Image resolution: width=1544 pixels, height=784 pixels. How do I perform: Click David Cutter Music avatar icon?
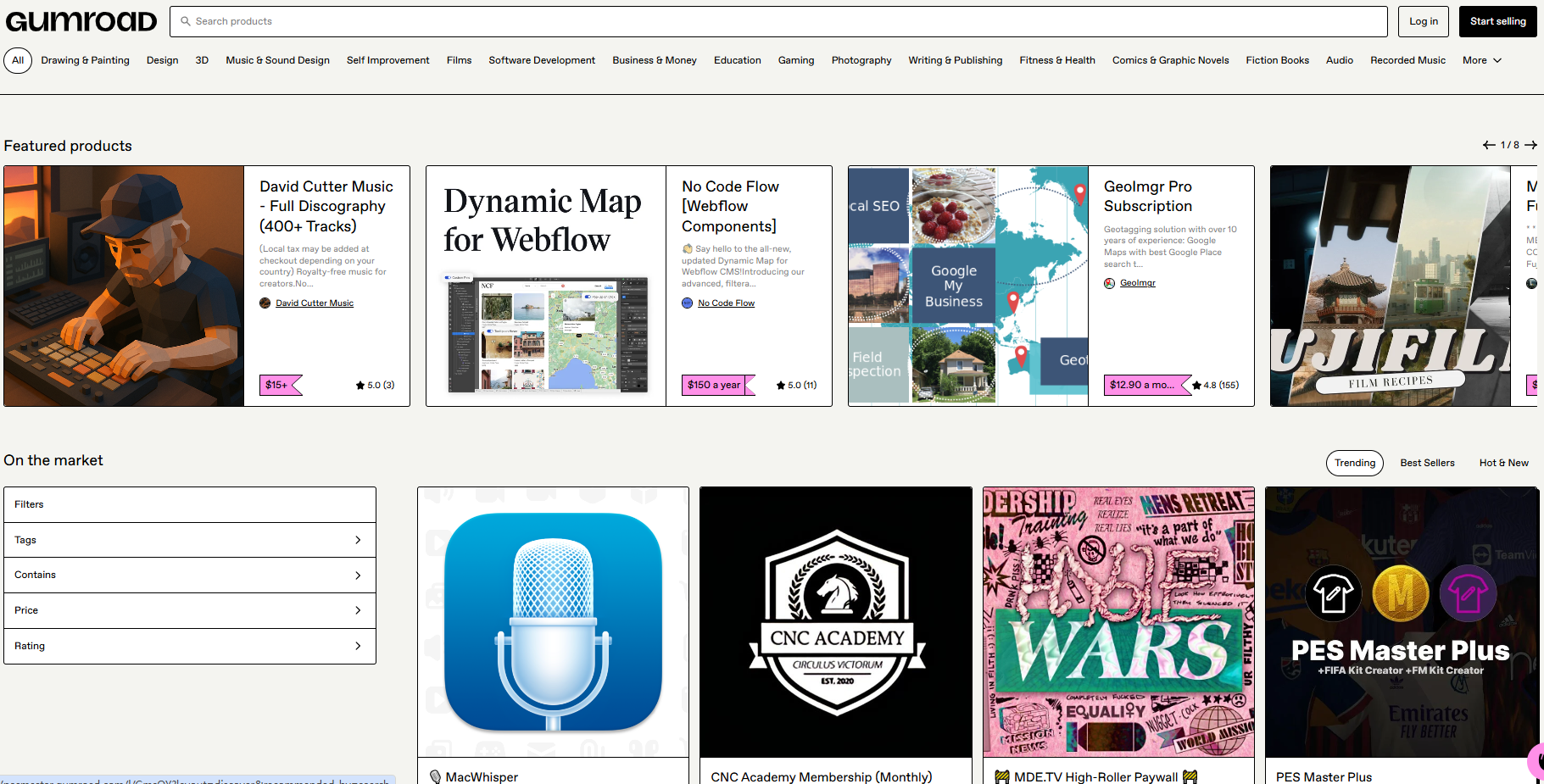click(265, 303)
